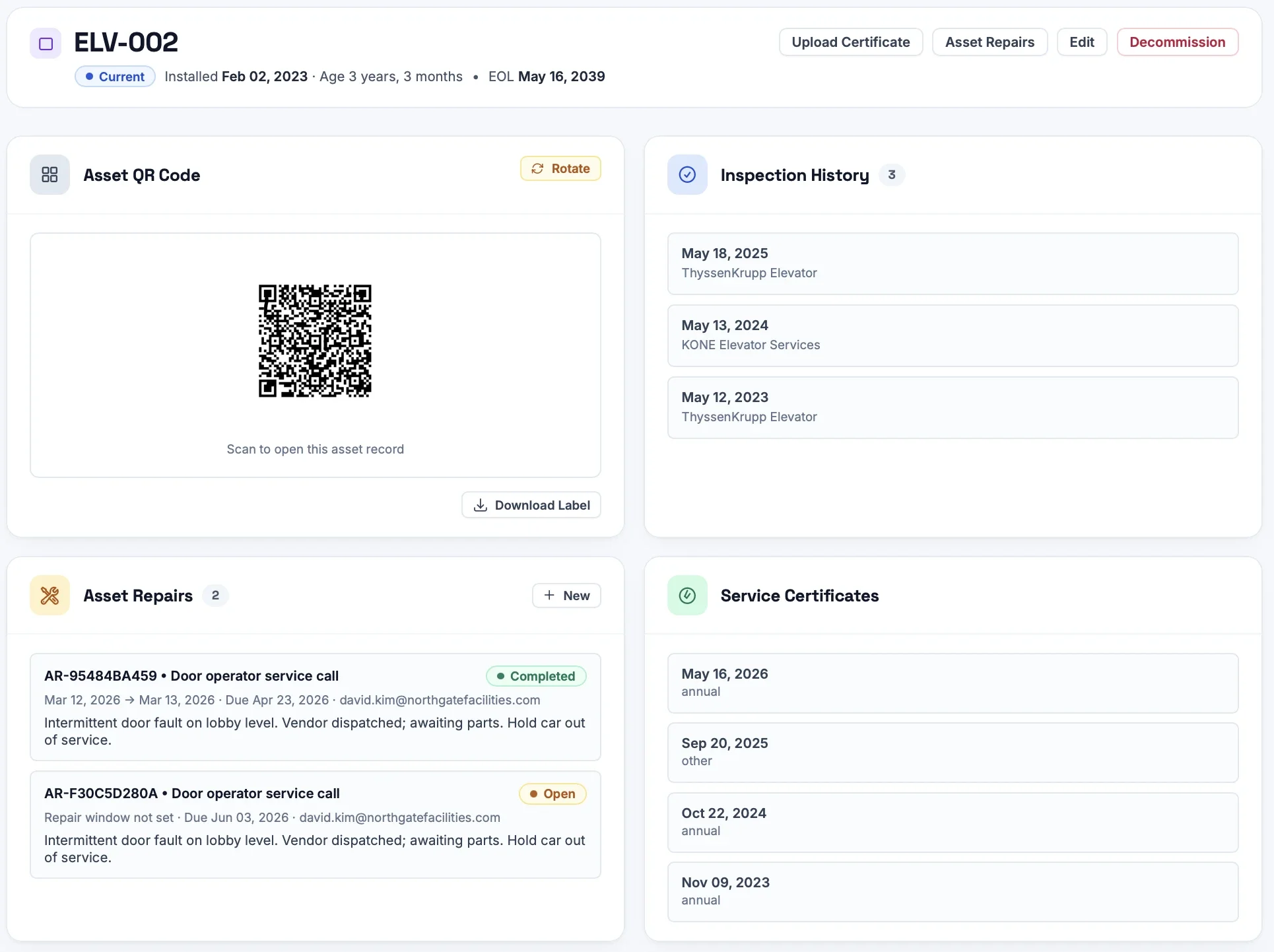Click the ELV-002 title
Image resolution: width=1274 pixels, height=952 pixels.
(x=126, y=42)
